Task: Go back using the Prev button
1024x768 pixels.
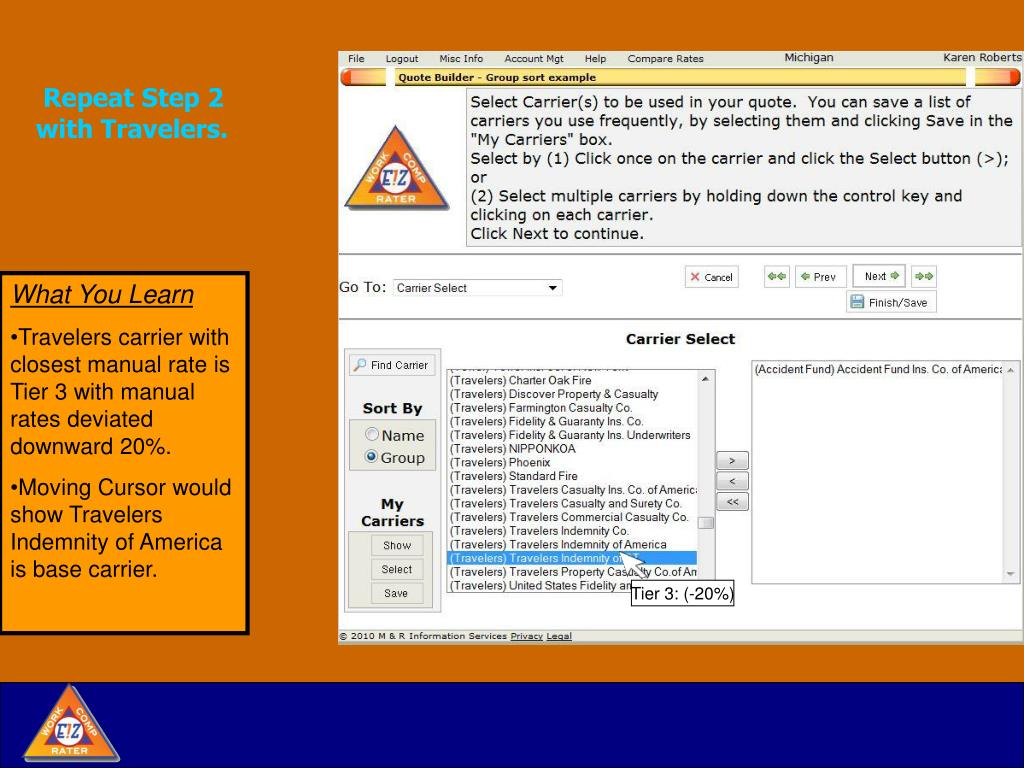Action: pyautogui.click(x=820, y=277)
